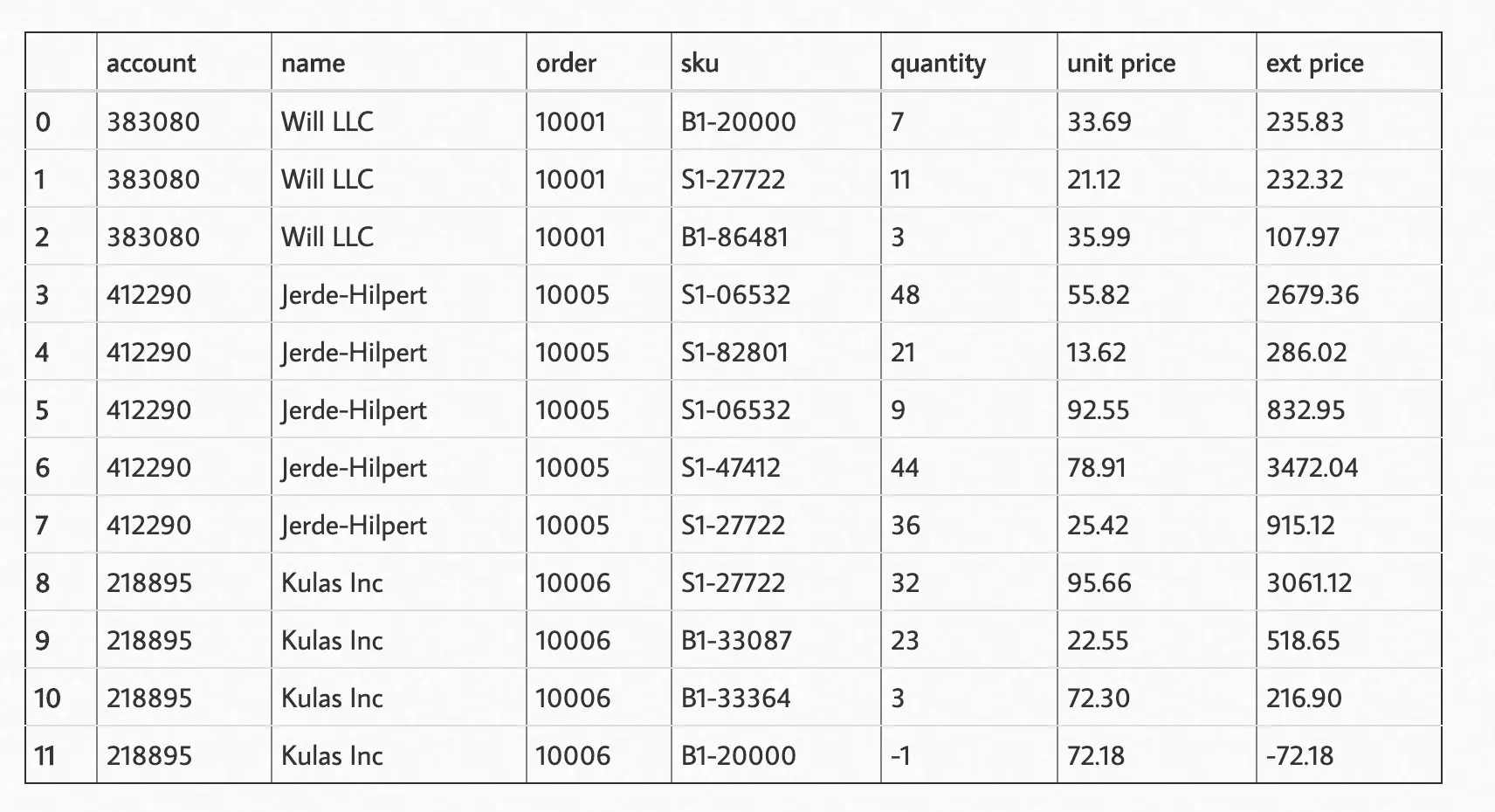Select row index 11 cell
Viewport: 1495px width, 812px height.
coord(45,755)
